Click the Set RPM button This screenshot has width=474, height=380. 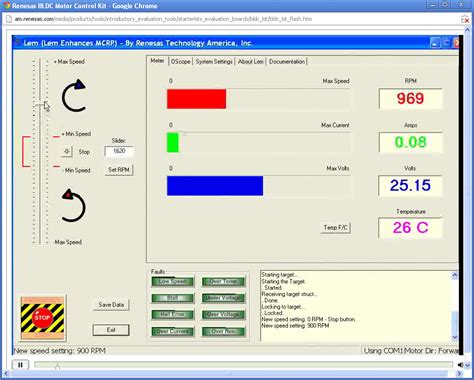(119, 170)
